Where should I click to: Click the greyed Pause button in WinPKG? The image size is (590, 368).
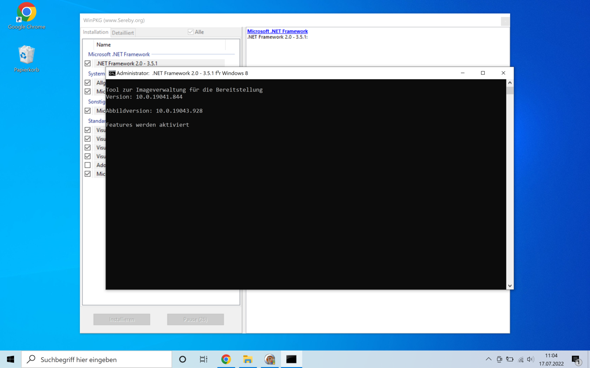(x=195, y=319)
